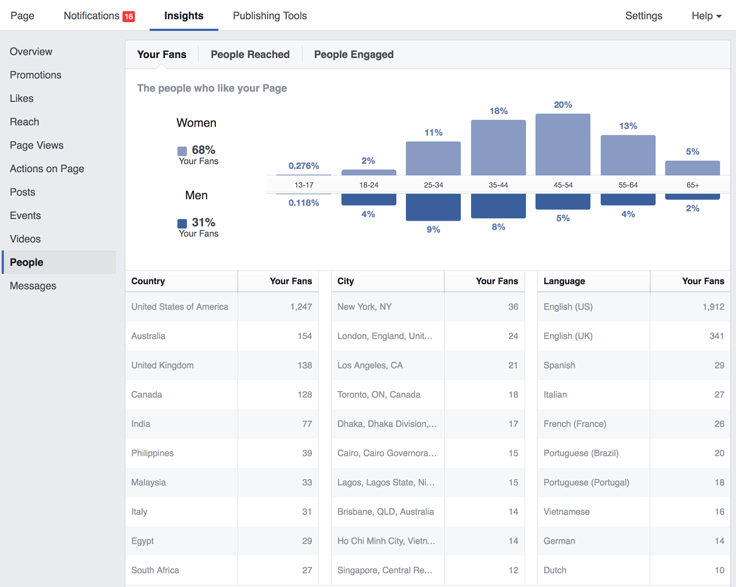Select the Spanish language row
Image resolution: width=736 pixels, height=587 pixels.
(x=634, y=366)
